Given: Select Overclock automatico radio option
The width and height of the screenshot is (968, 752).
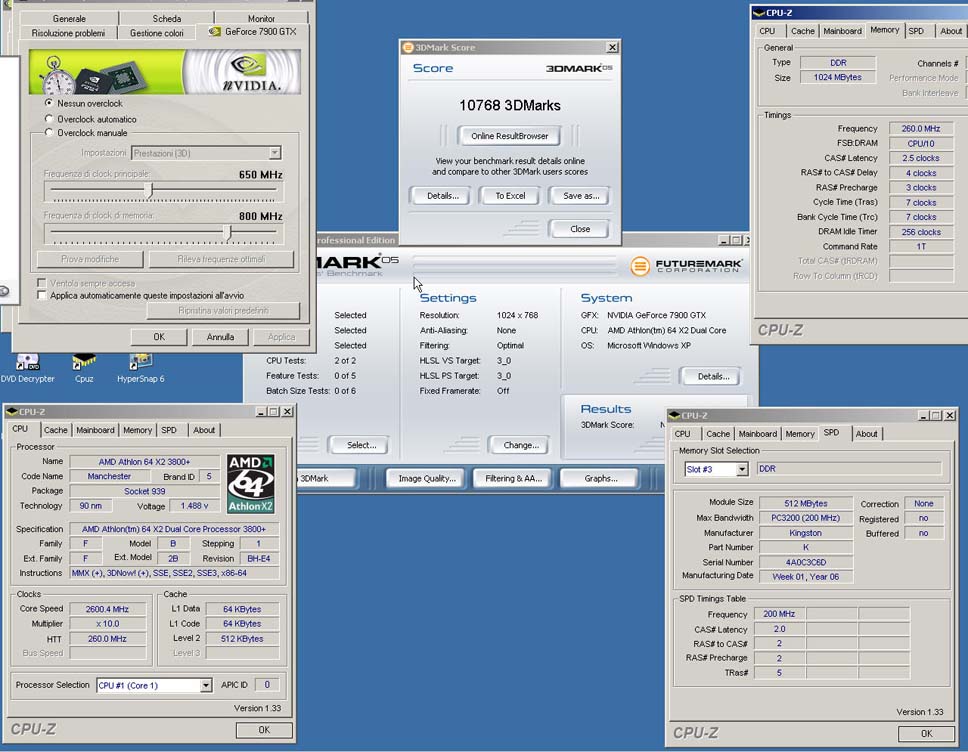Looking at the screenshot, I should [x=49, y=119].
